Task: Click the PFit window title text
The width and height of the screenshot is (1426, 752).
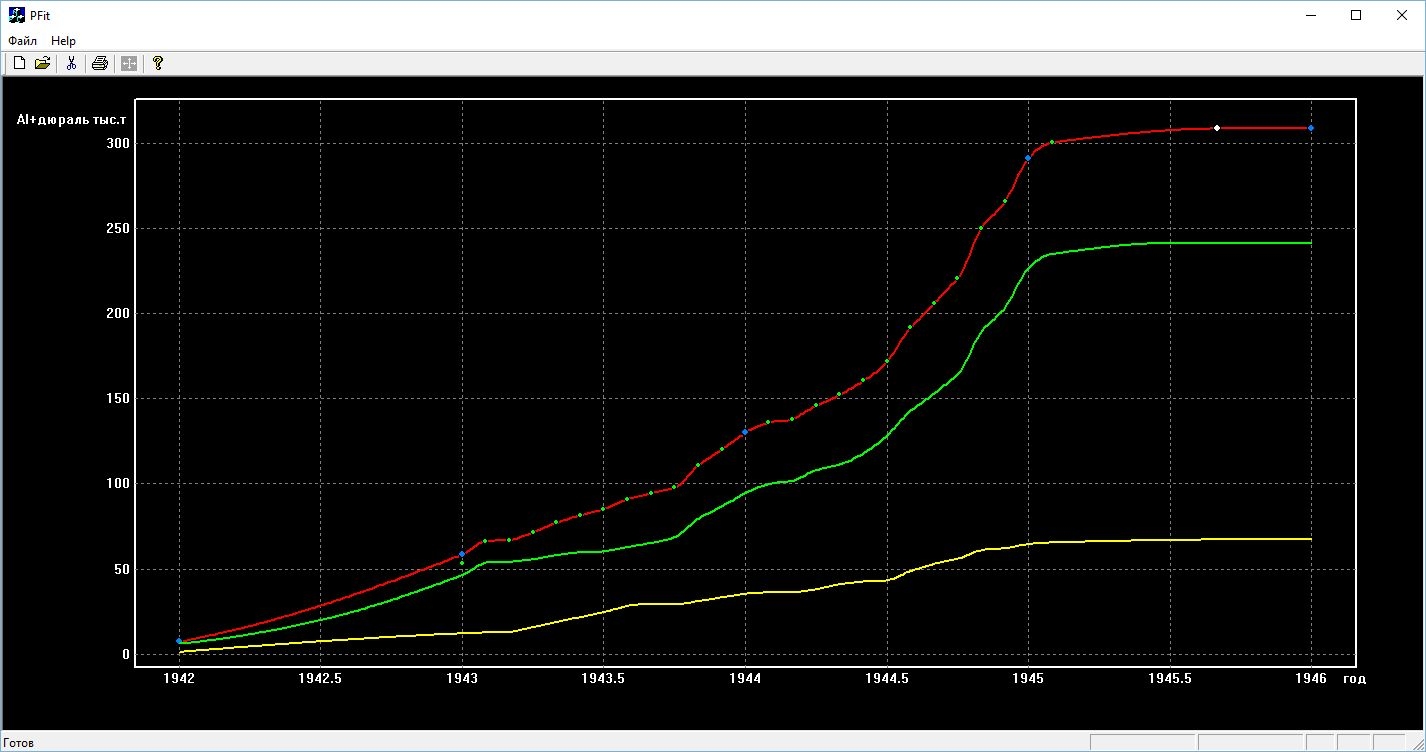Action: (x=40, y=15)
